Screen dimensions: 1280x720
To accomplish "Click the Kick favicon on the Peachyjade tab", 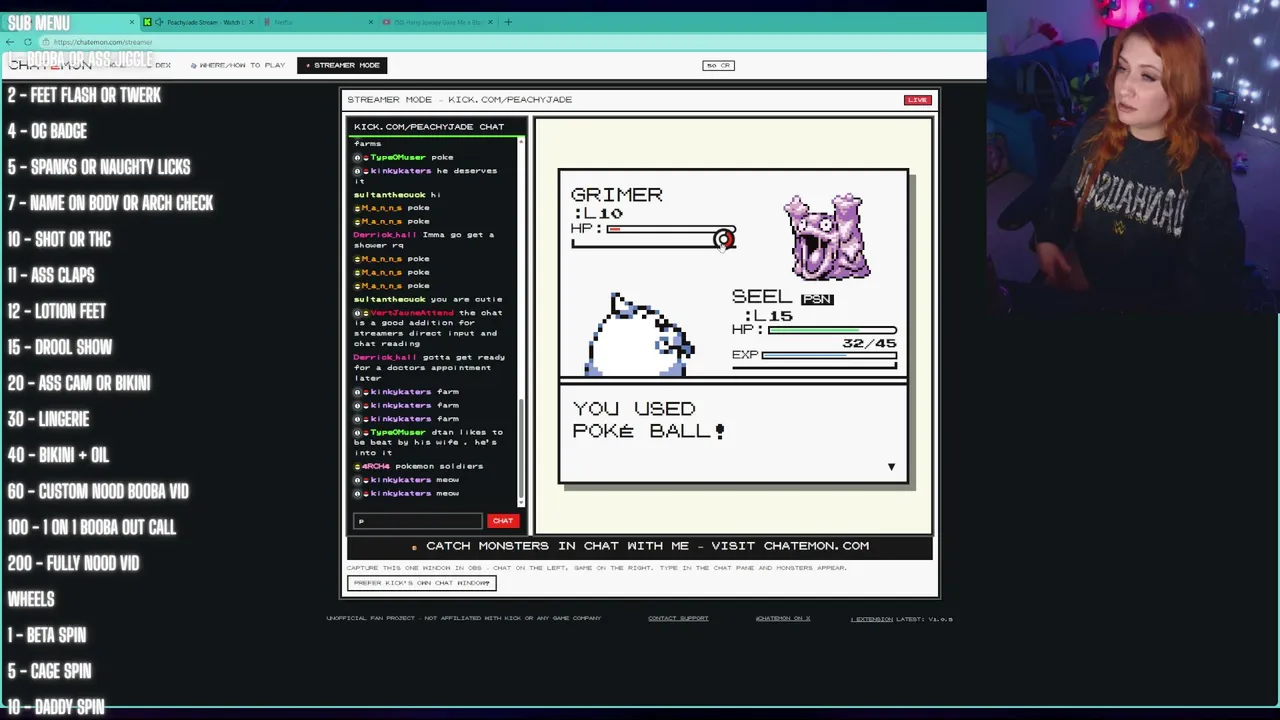I will [x=148, y=22].
